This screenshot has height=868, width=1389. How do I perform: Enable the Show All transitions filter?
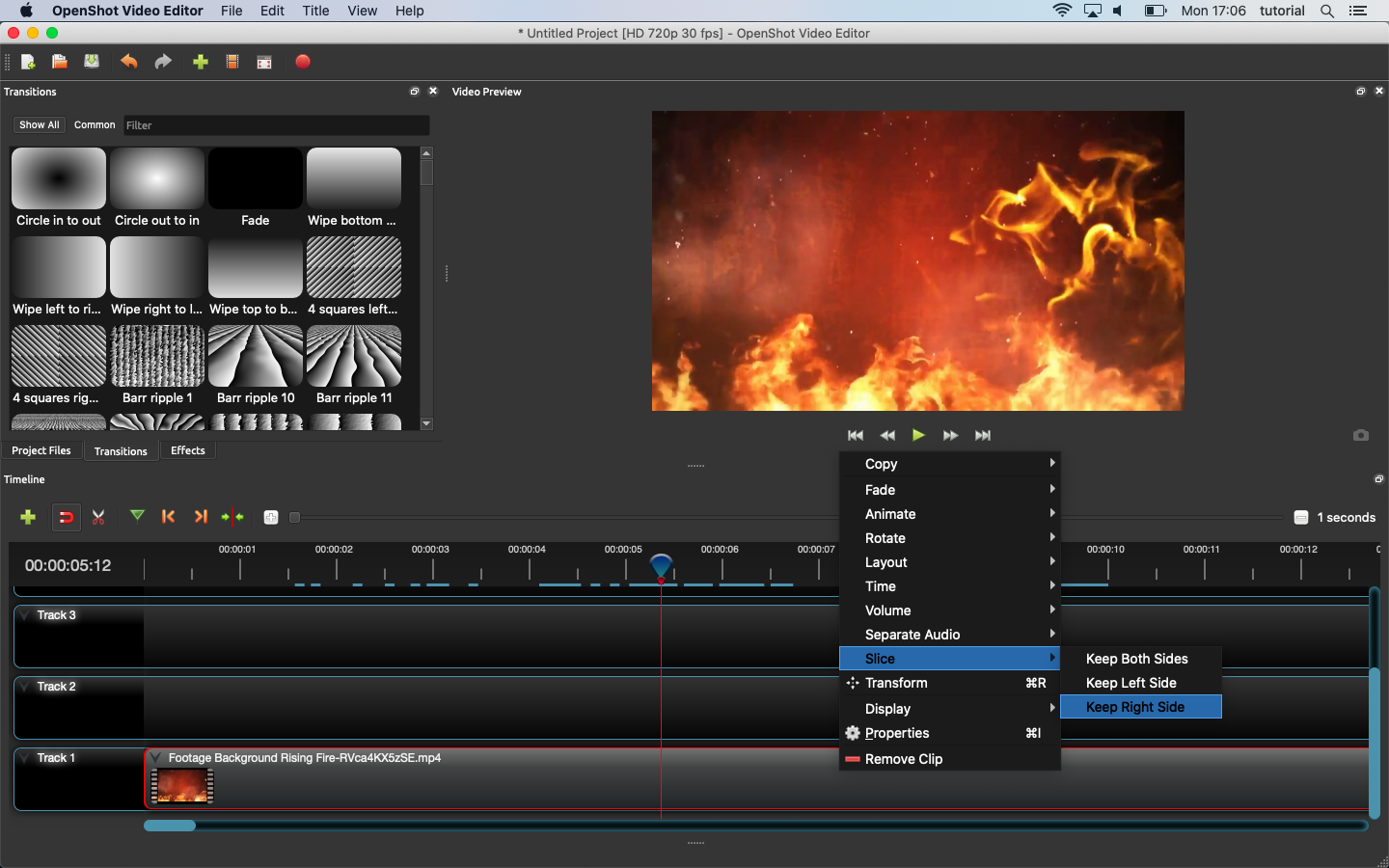[40, 125]
